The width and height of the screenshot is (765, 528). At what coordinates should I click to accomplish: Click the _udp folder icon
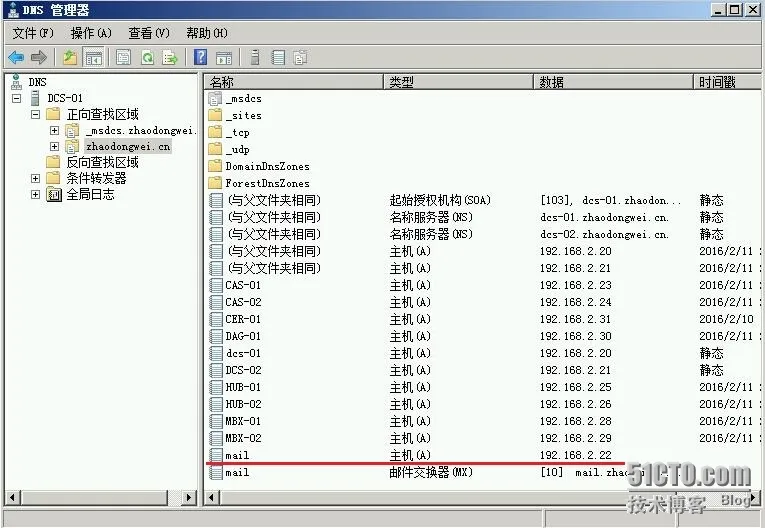pyautogui.click(x=215, y=149)
